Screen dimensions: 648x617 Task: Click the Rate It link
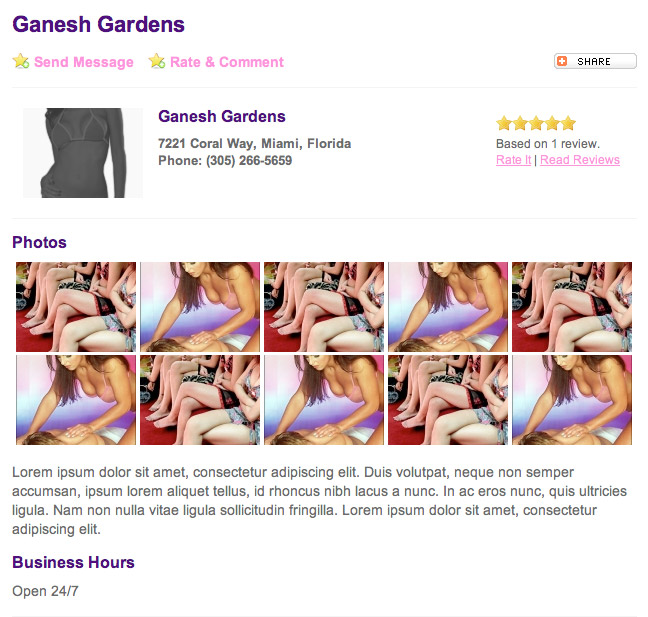point(513,160)
